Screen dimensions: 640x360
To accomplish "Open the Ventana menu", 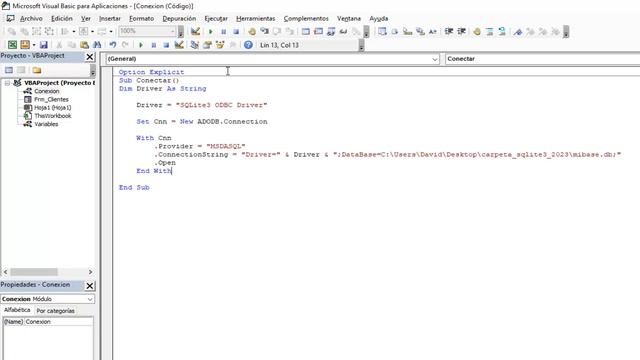I will (349, 18).
